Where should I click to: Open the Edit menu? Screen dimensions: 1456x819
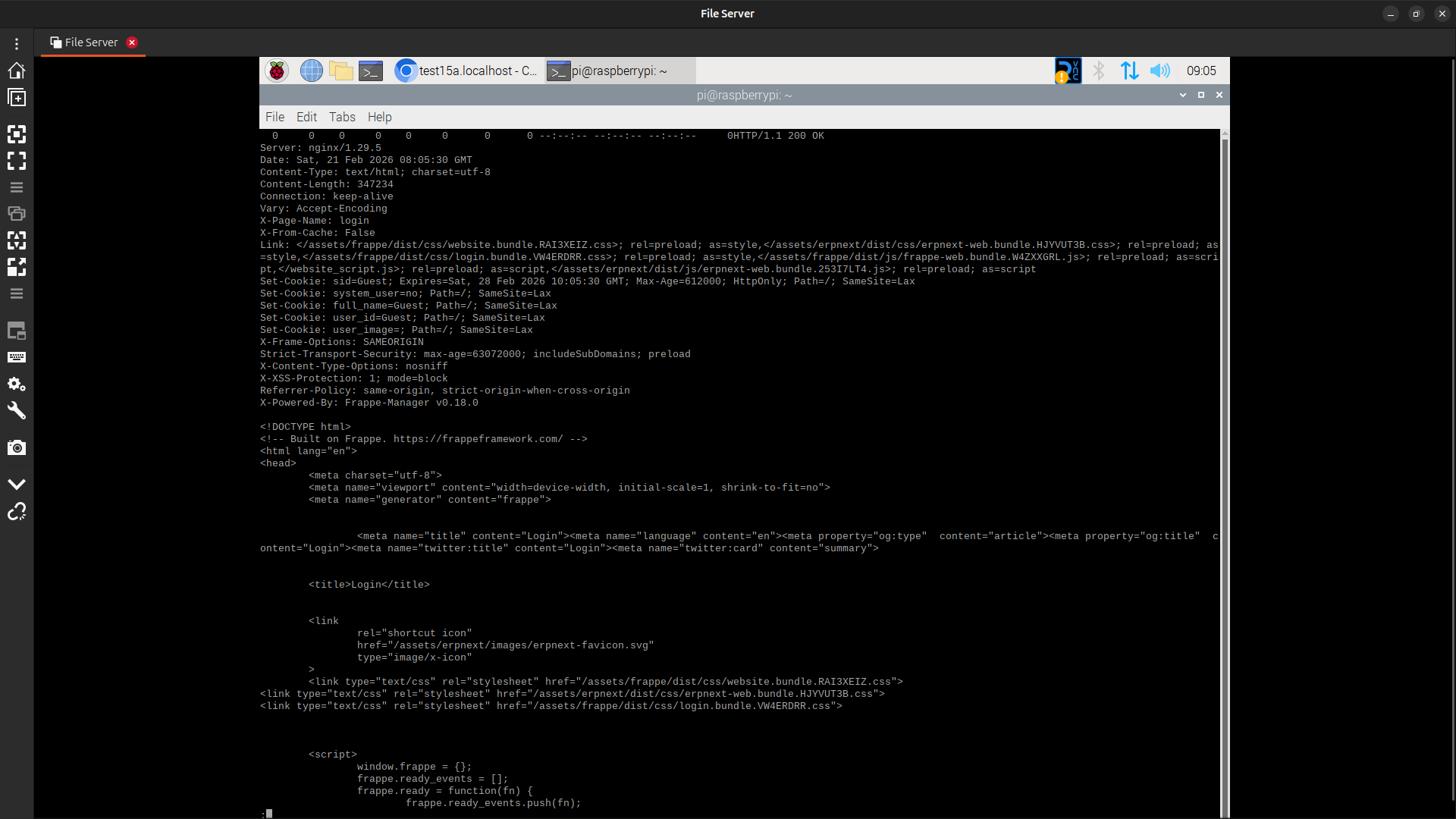(306, 117)
